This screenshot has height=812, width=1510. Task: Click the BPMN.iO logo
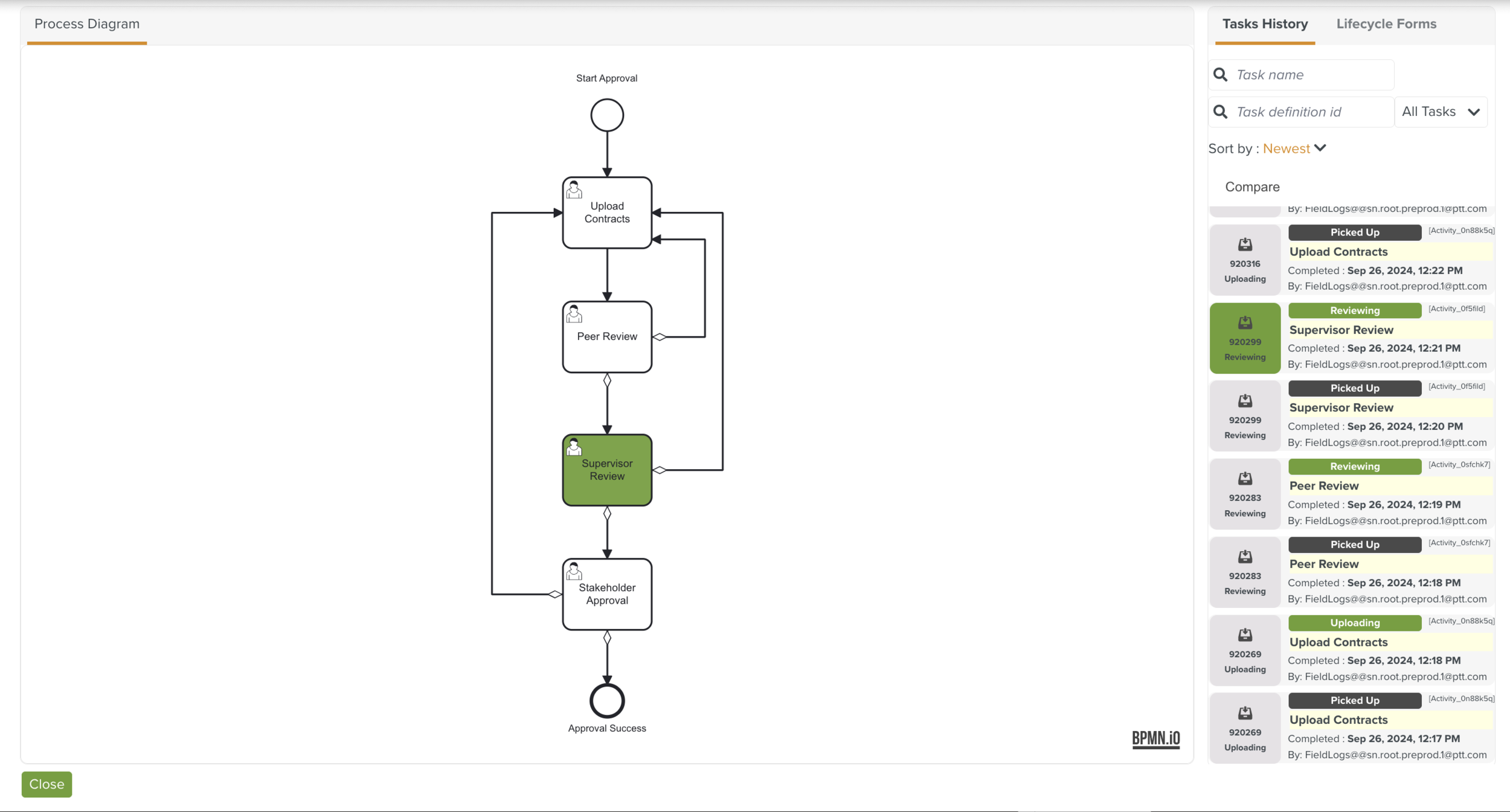click(x=1155, y=738)
